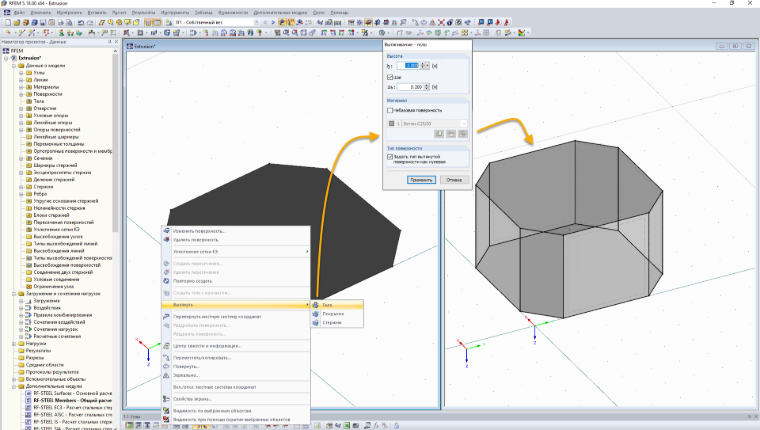Click the new line tool icon
Viewport: 760px width, 430px height.
click(22, 32)
